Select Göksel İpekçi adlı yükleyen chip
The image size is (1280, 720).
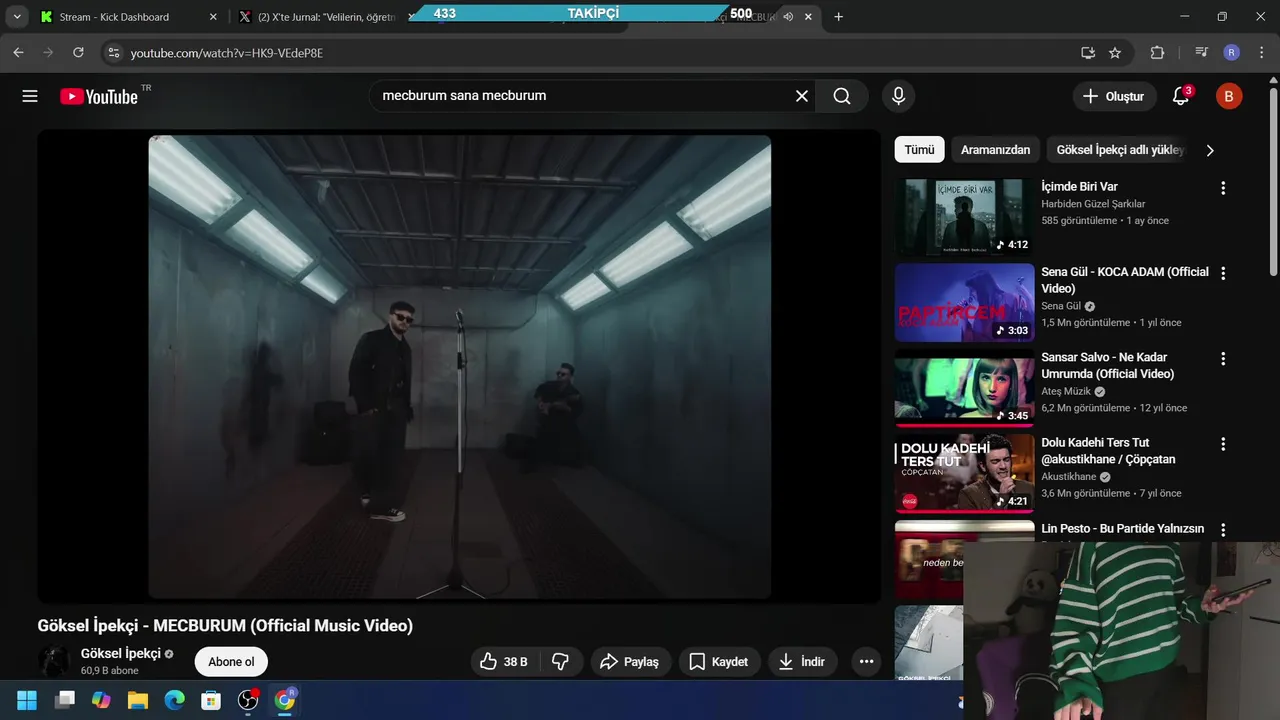[x=1120, y=150]
